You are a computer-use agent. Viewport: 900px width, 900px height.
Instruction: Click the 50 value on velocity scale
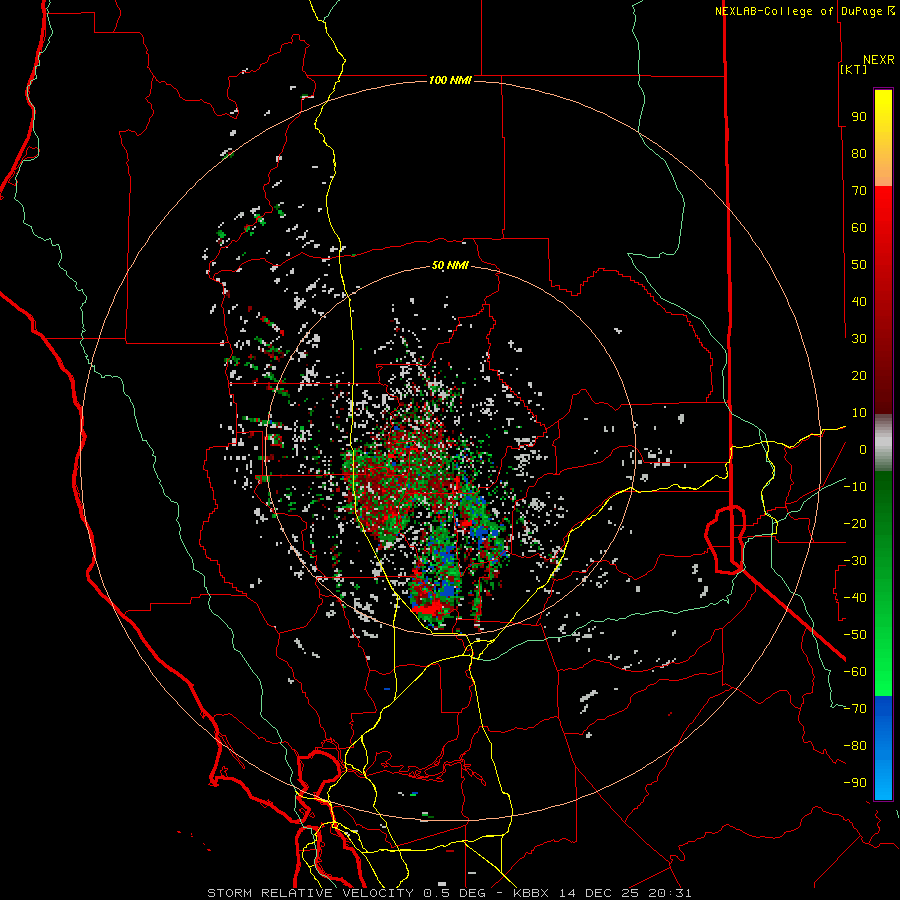click(859, 265)
